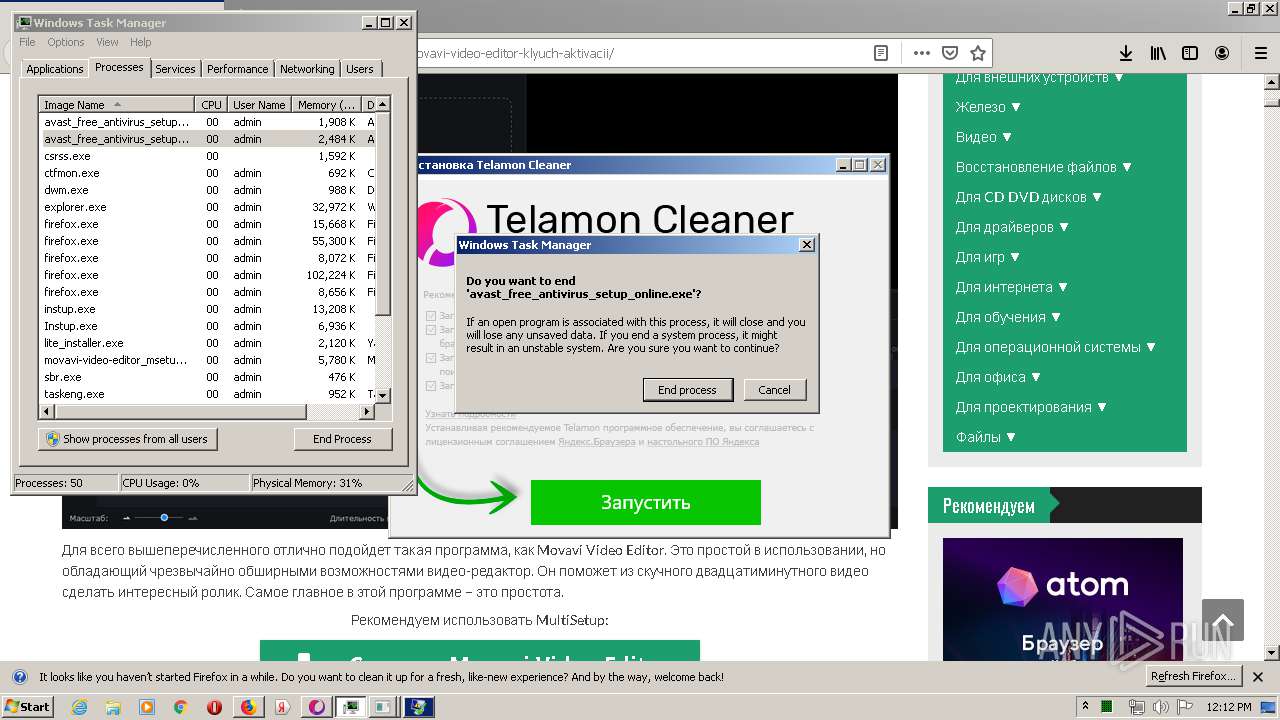Launch Opera from taskbar
The height and width of the screenshot is (720, 1280).
[215, 707]
